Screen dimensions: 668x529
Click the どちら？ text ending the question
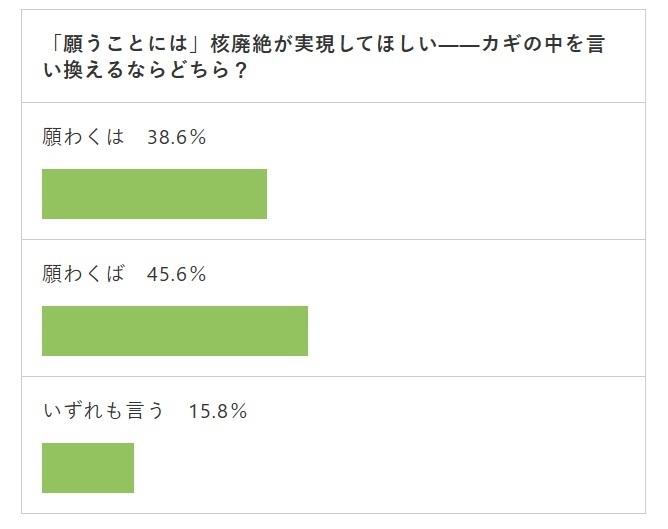coord(209,70)
